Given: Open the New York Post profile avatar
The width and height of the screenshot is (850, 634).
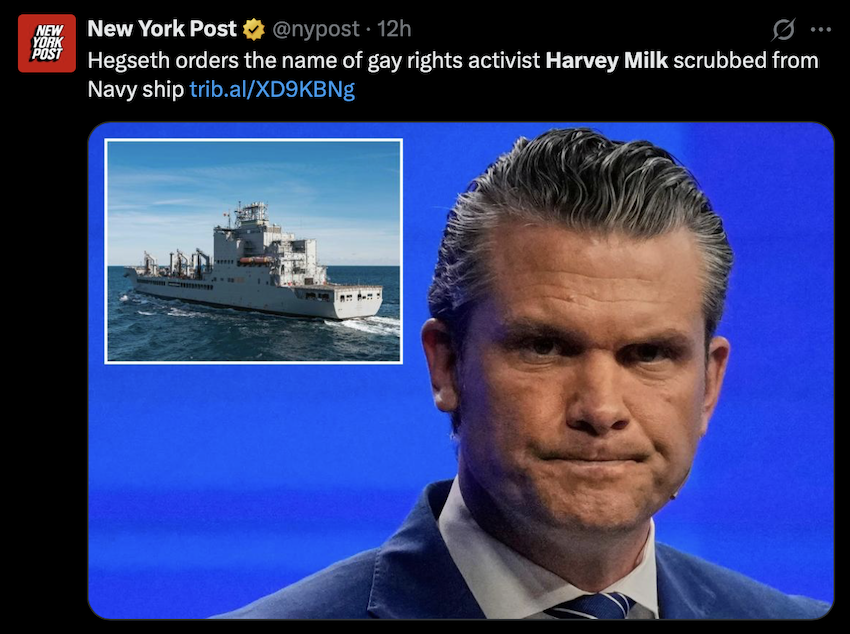Looking at the screenshot, I should coord(47,43).
